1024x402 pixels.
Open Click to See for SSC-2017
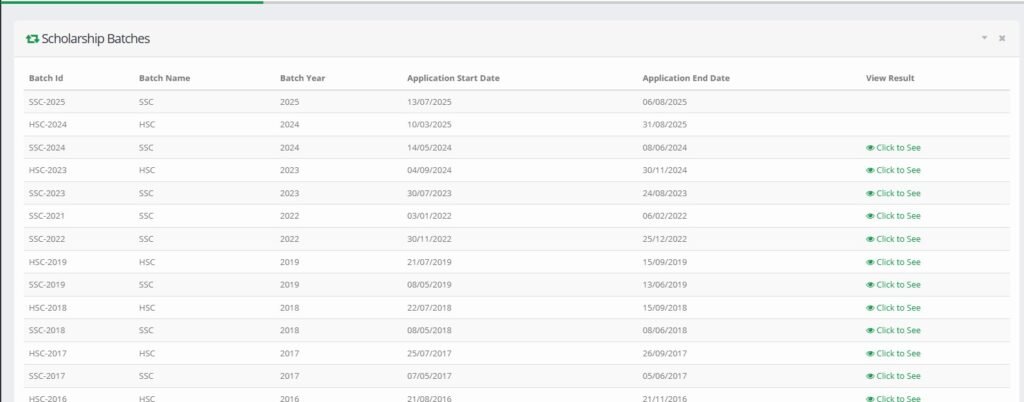click(897, 376)
